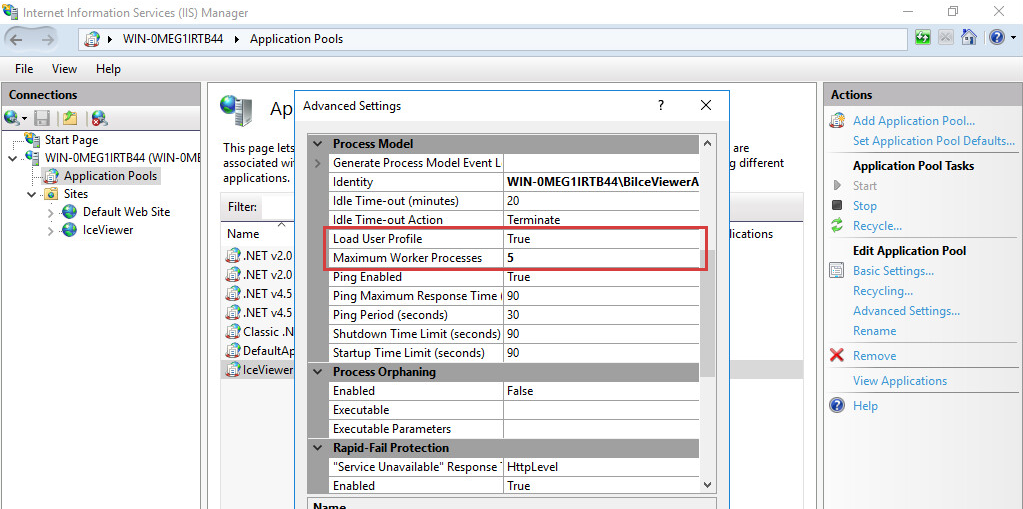Image resolution: width=1023 pixels, height=509 pixels.
Task: Click the Basic Settings icon in Actions
Action: [837, 271]
